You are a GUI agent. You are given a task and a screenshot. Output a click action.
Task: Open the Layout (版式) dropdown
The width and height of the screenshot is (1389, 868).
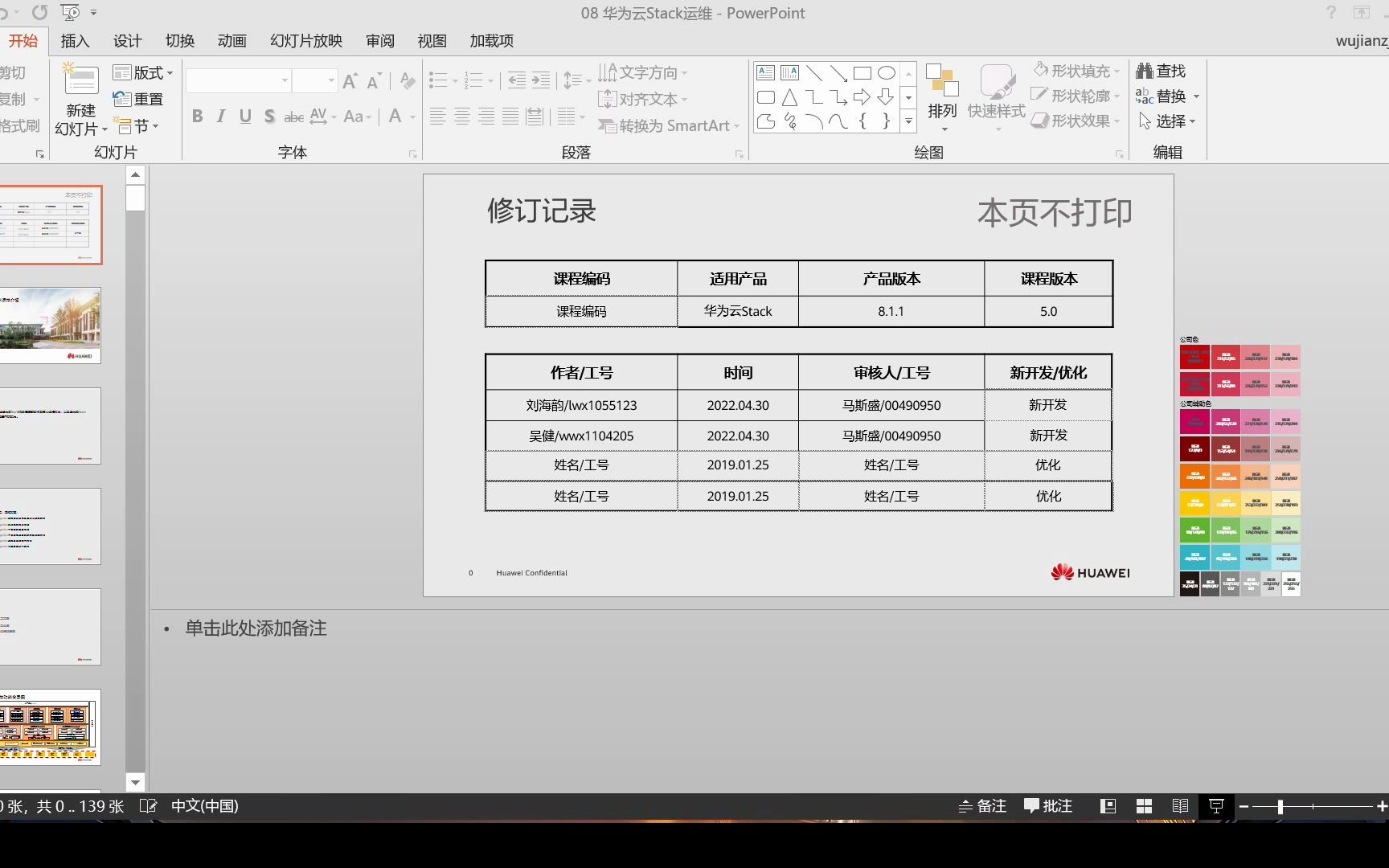pyautogui.click(x=143, y=73)
